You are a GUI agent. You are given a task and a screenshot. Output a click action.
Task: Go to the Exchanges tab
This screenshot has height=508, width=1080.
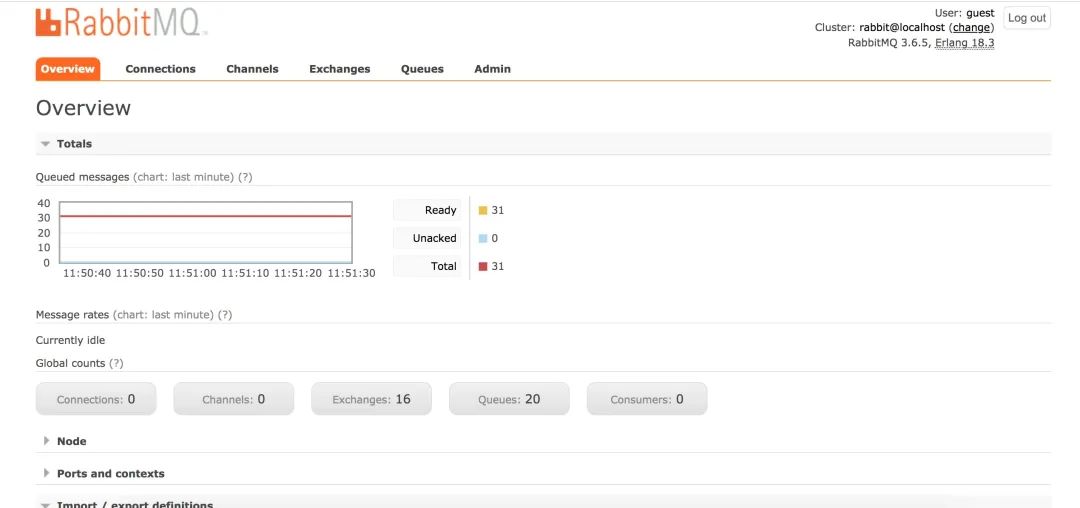[x=339, y=69]
